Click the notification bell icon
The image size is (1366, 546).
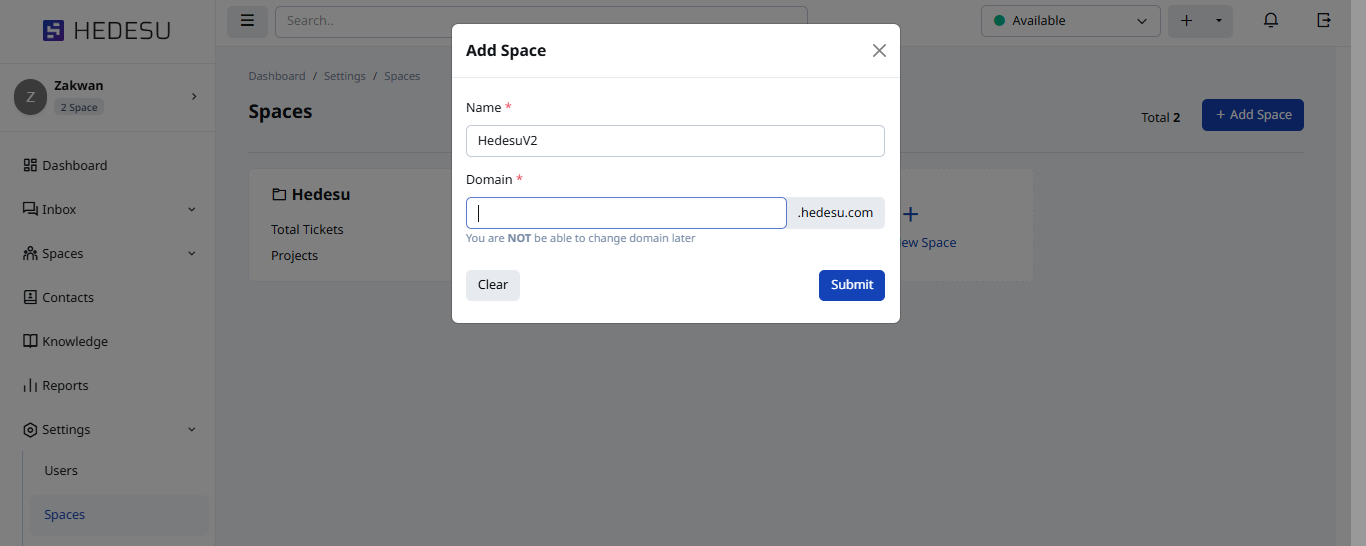(x=1271, y=21)
